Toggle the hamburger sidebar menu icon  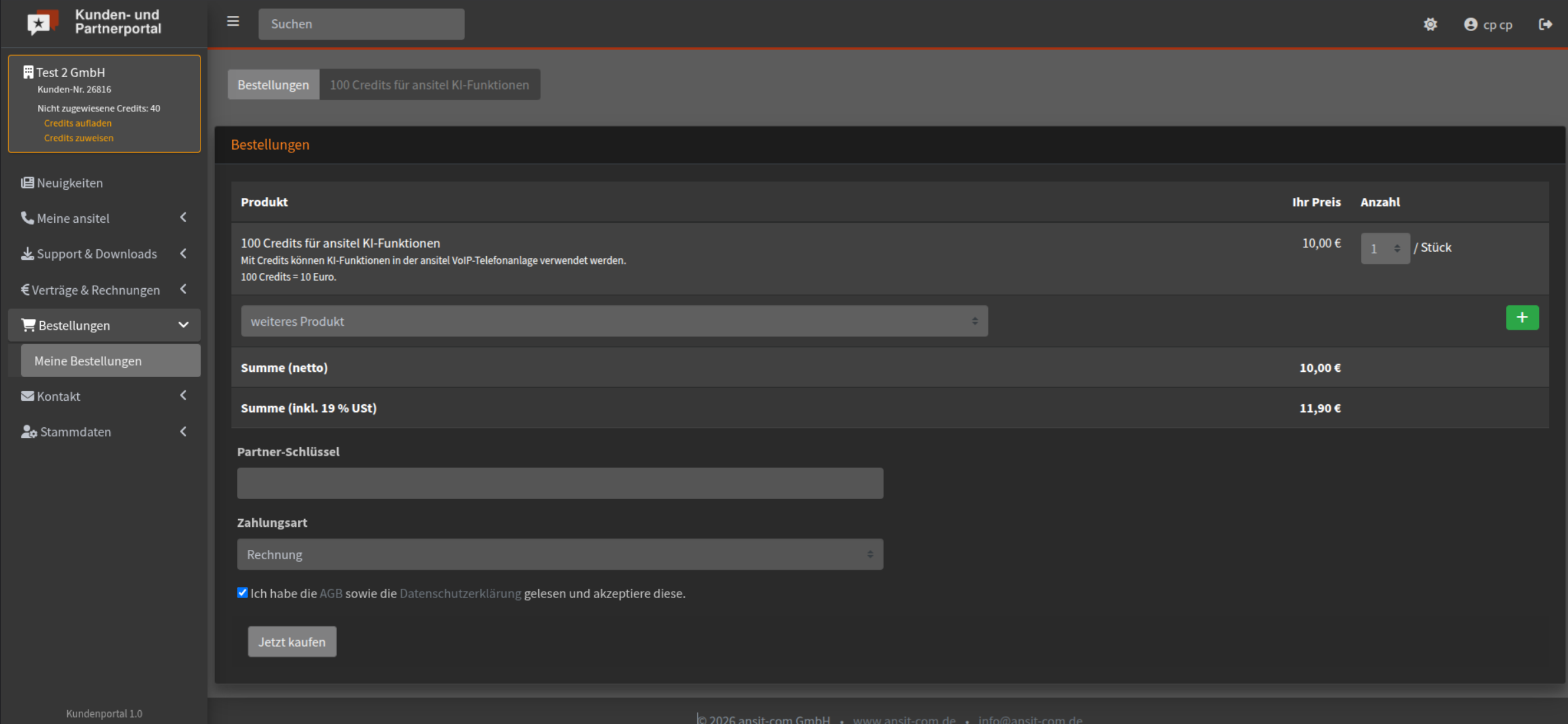233,21
